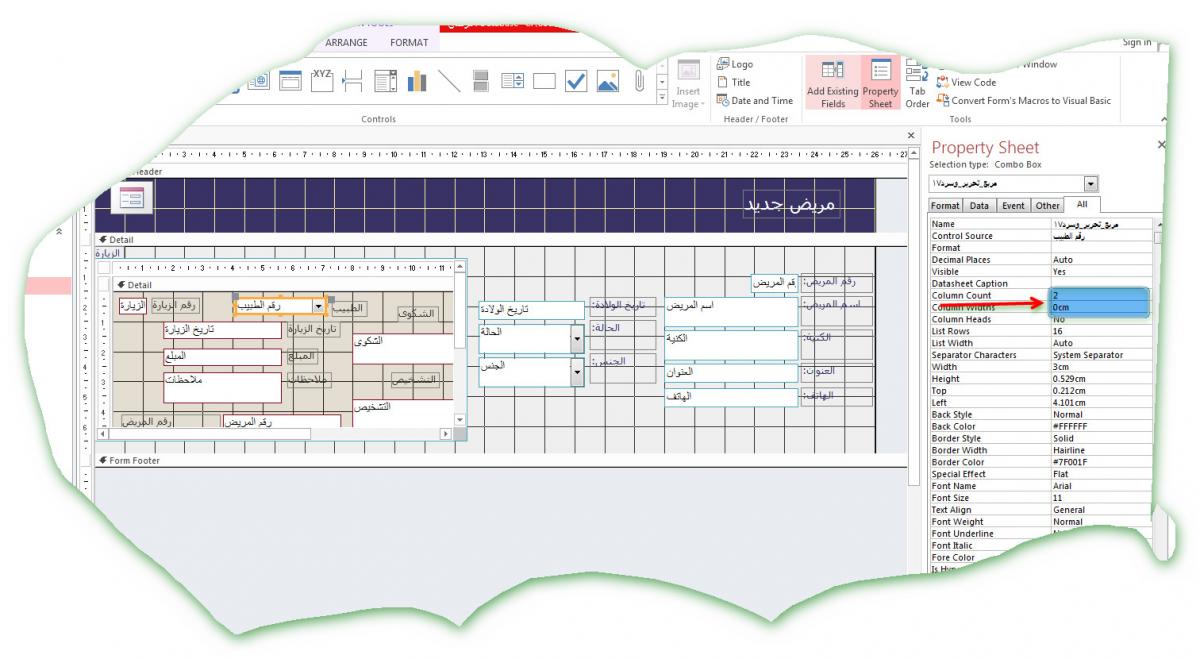The image size is (1200, 659).
Task: Click the Back Color value #FFFFFF
Action: 1101,426
